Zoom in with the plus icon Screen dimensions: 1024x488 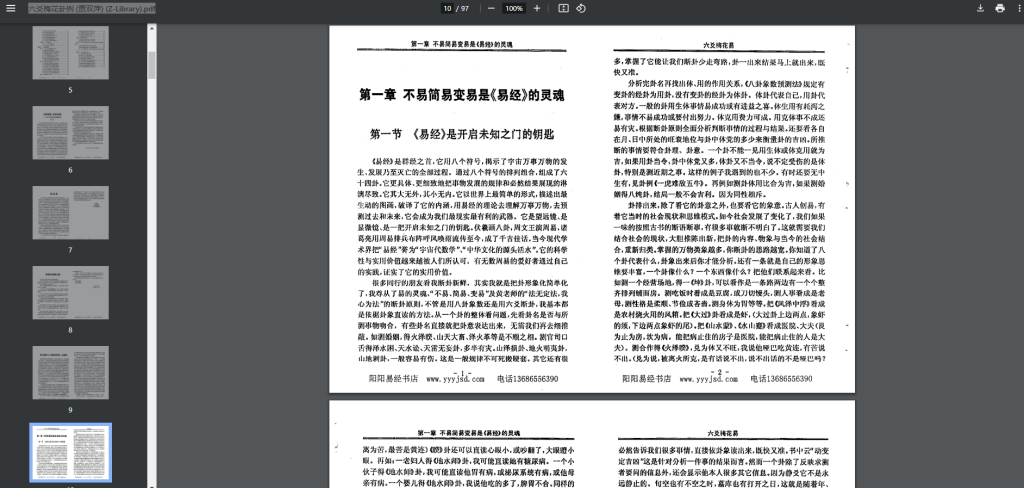[537, 8]
